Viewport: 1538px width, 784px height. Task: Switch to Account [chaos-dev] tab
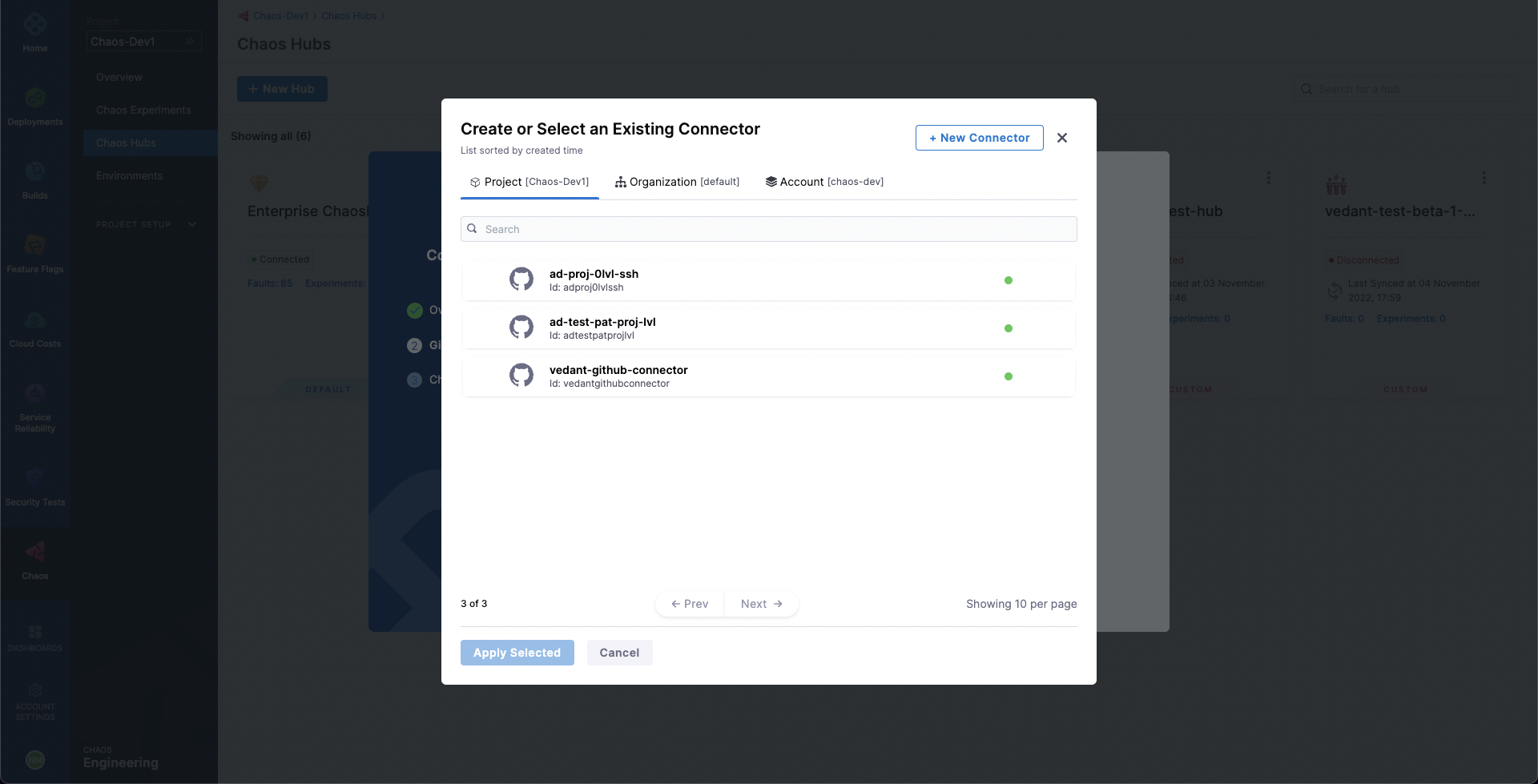tap(824, 182)
